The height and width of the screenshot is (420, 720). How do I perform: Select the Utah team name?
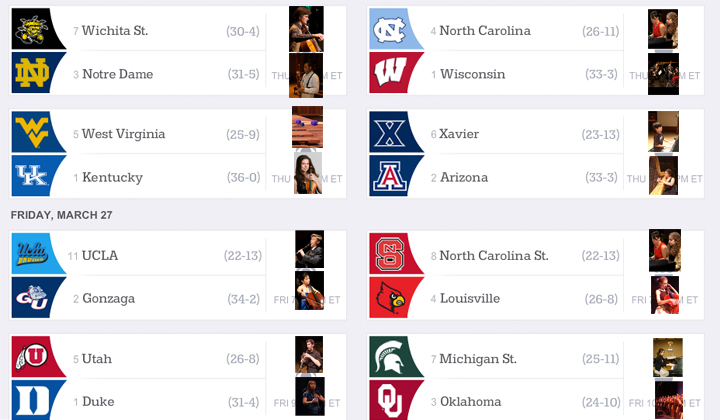97,358
